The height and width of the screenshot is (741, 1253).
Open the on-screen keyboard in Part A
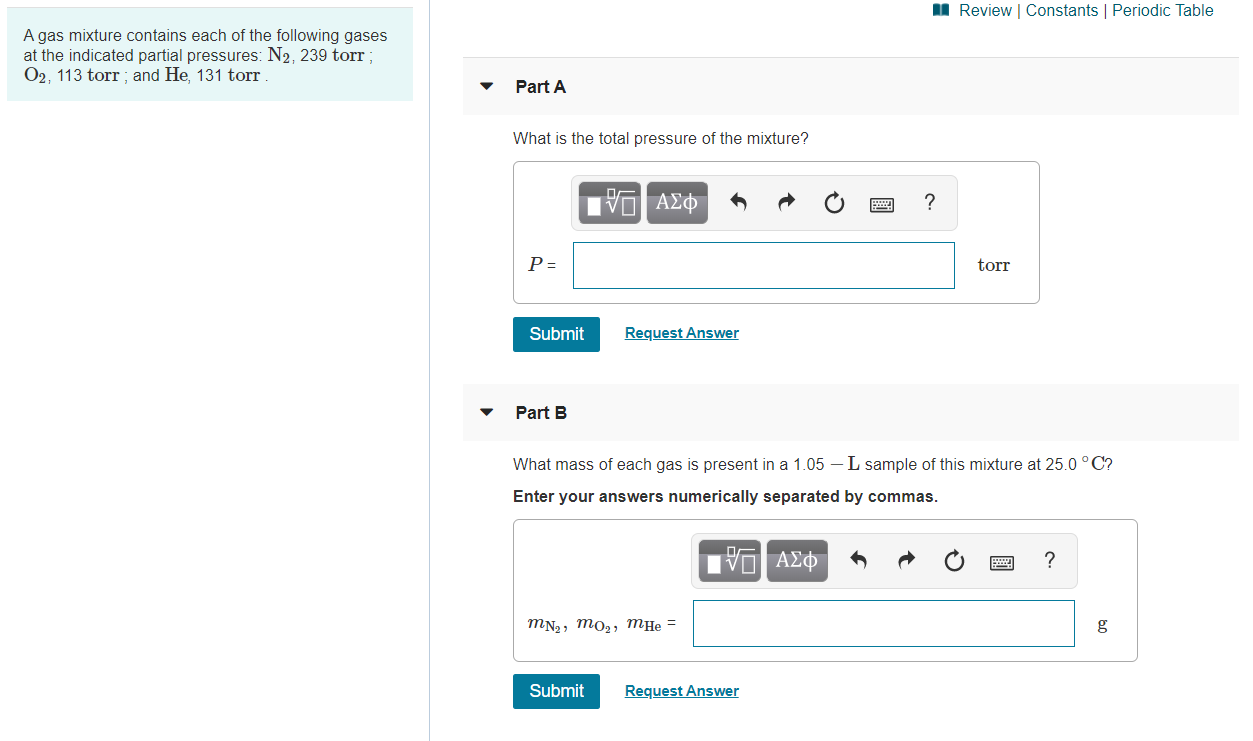pyautogui.click(x=881, y=203)
